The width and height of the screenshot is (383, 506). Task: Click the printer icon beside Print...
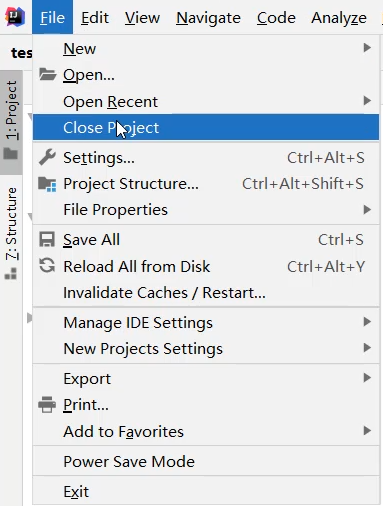[47, 404]
